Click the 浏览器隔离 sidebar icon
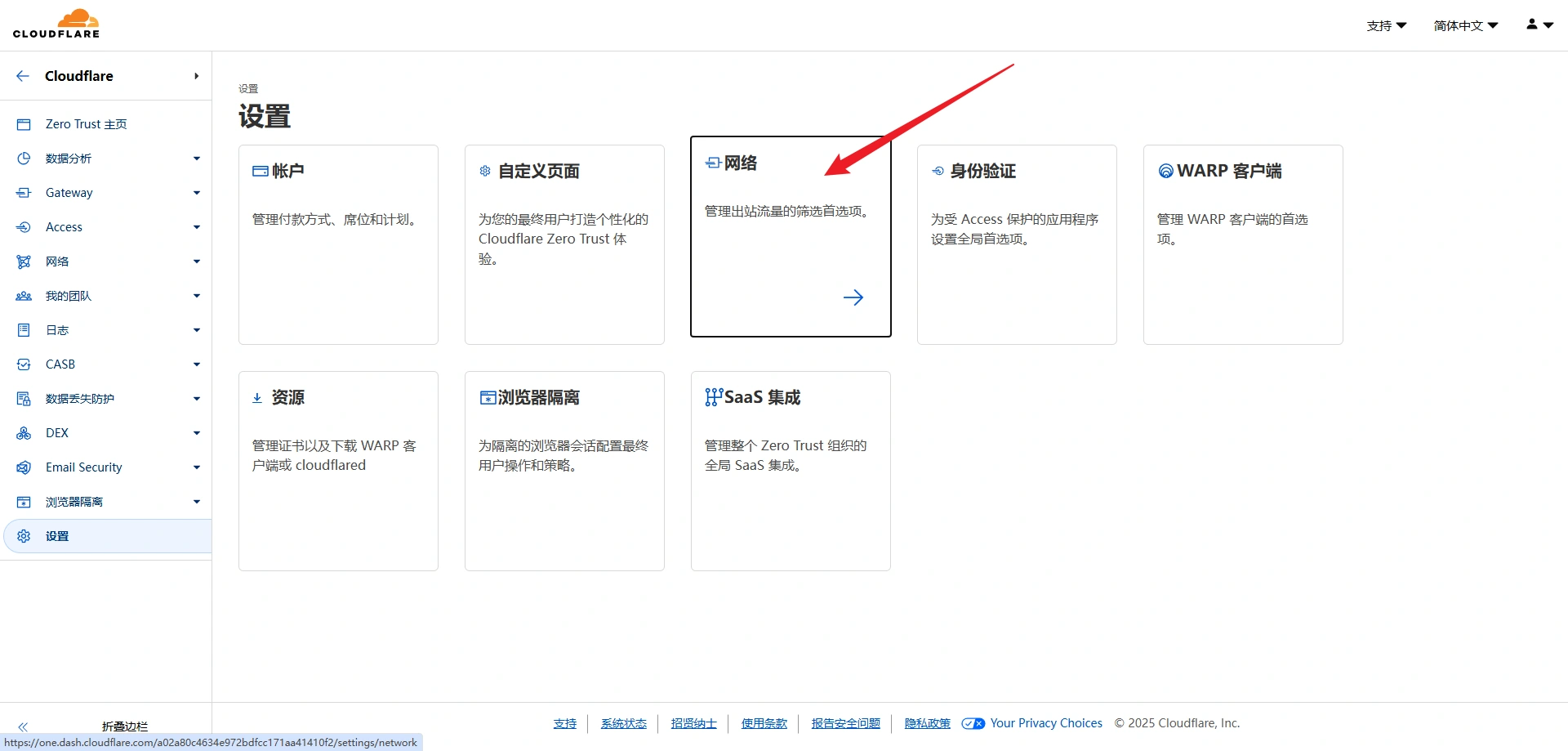The width and height of the screenshot is (1568, 751). tap(24, 502)
